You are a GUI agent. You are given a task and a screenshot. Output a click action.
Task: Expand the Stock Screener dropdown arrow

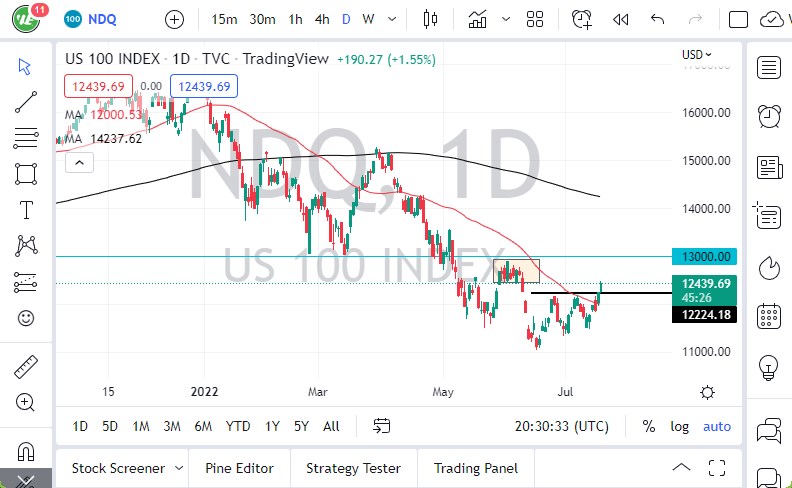tap(178, 468)
